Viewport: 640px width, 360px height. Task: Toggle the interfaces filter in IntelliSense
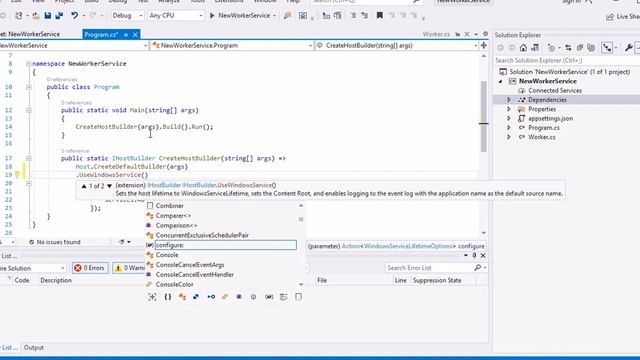pos(211,297)
